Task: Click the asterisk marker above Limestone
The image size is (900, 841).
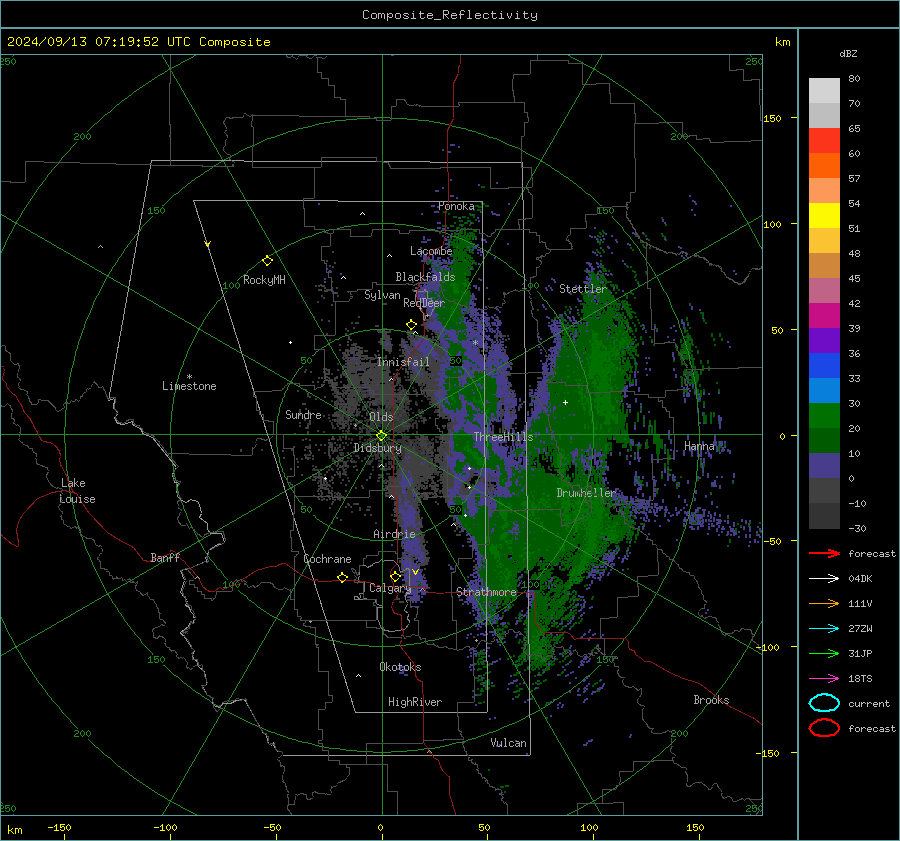Action: coord(189,377)
